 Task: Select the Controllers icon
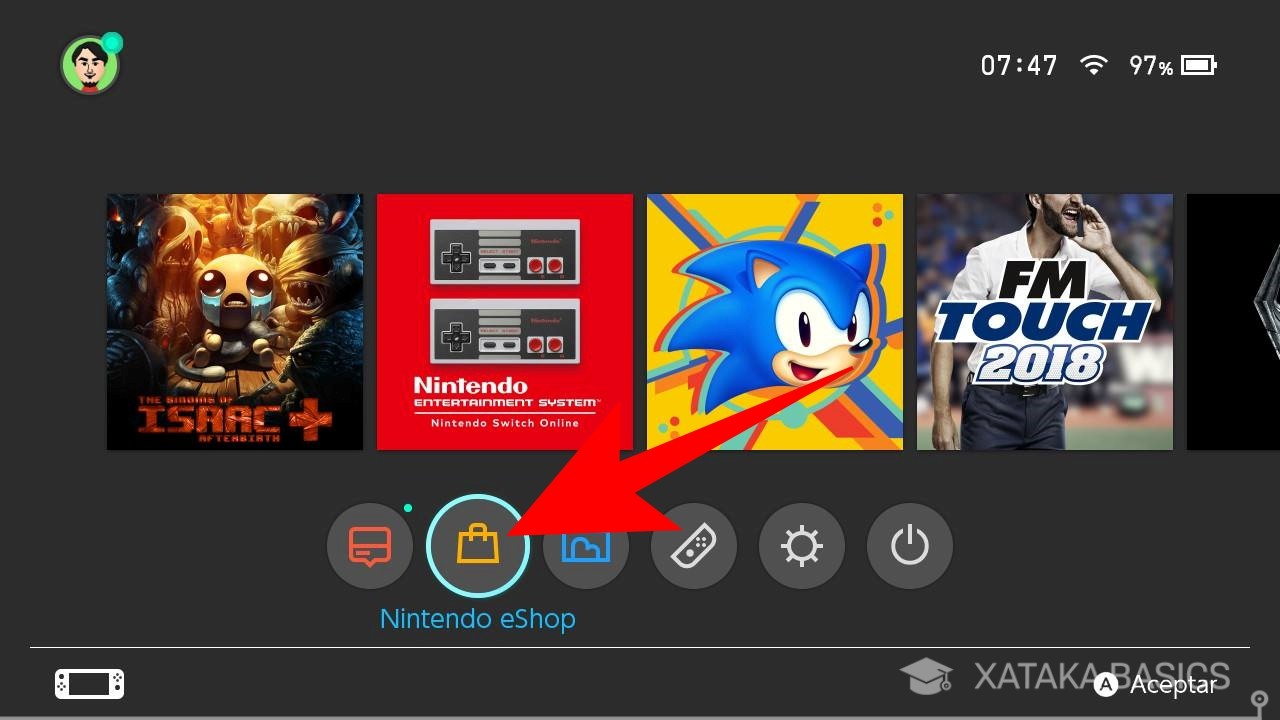pos(693,546)
